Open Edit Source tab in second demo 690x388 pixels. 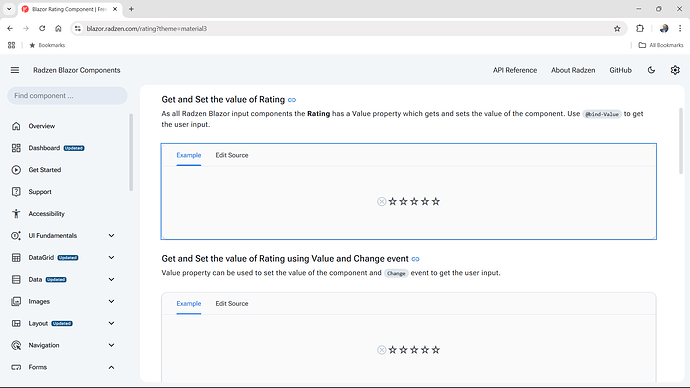point(232,304)
